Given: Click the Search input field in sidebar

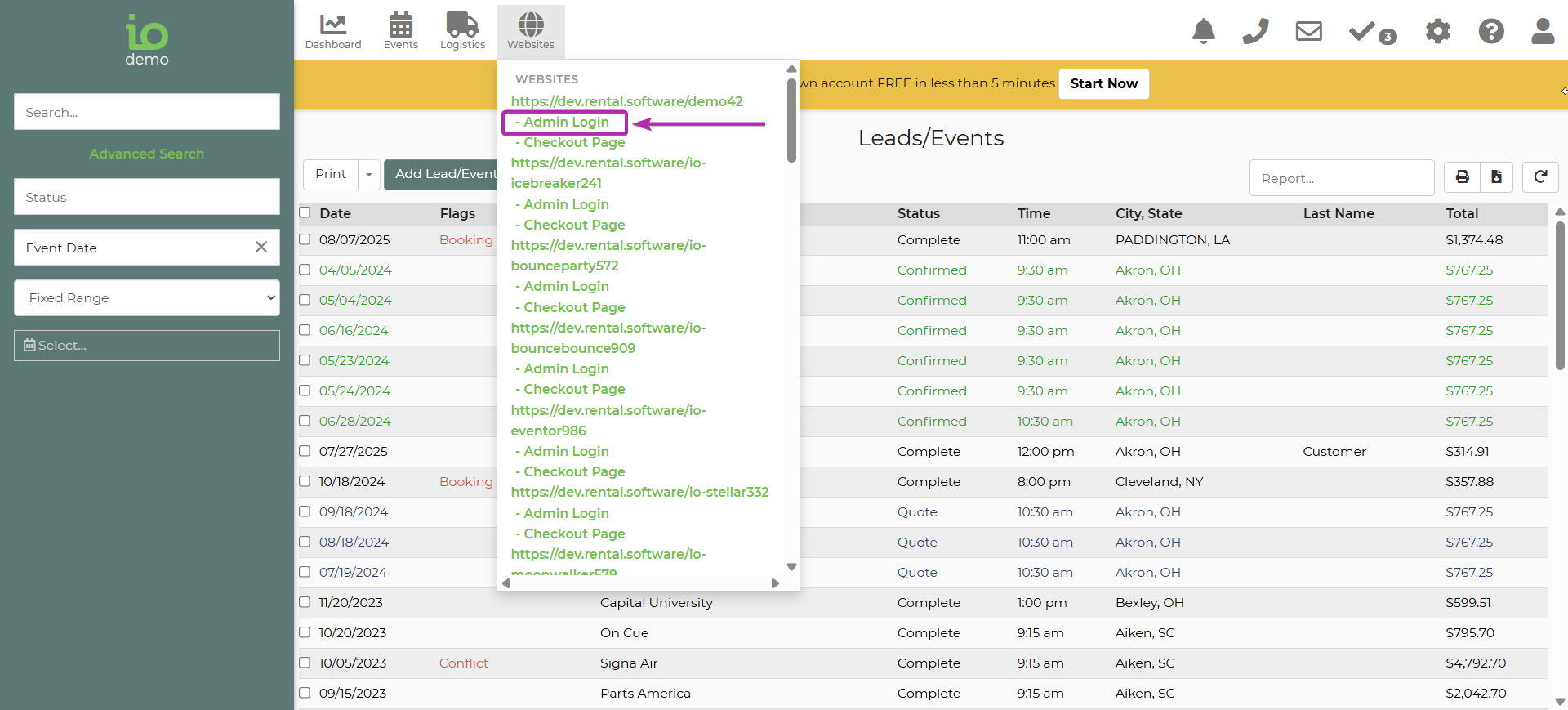Looking at the screenshot, I should tap(147, 112).
